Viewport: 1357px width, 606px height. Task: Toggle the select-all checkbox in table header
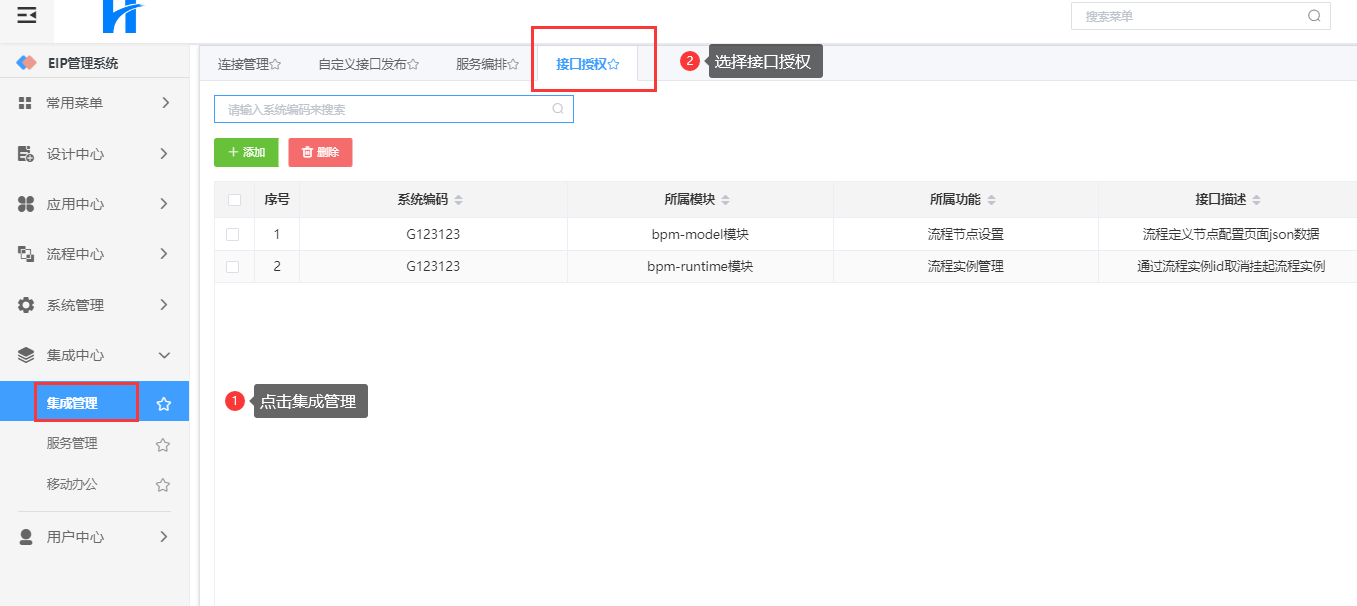[x=234, y=200]
